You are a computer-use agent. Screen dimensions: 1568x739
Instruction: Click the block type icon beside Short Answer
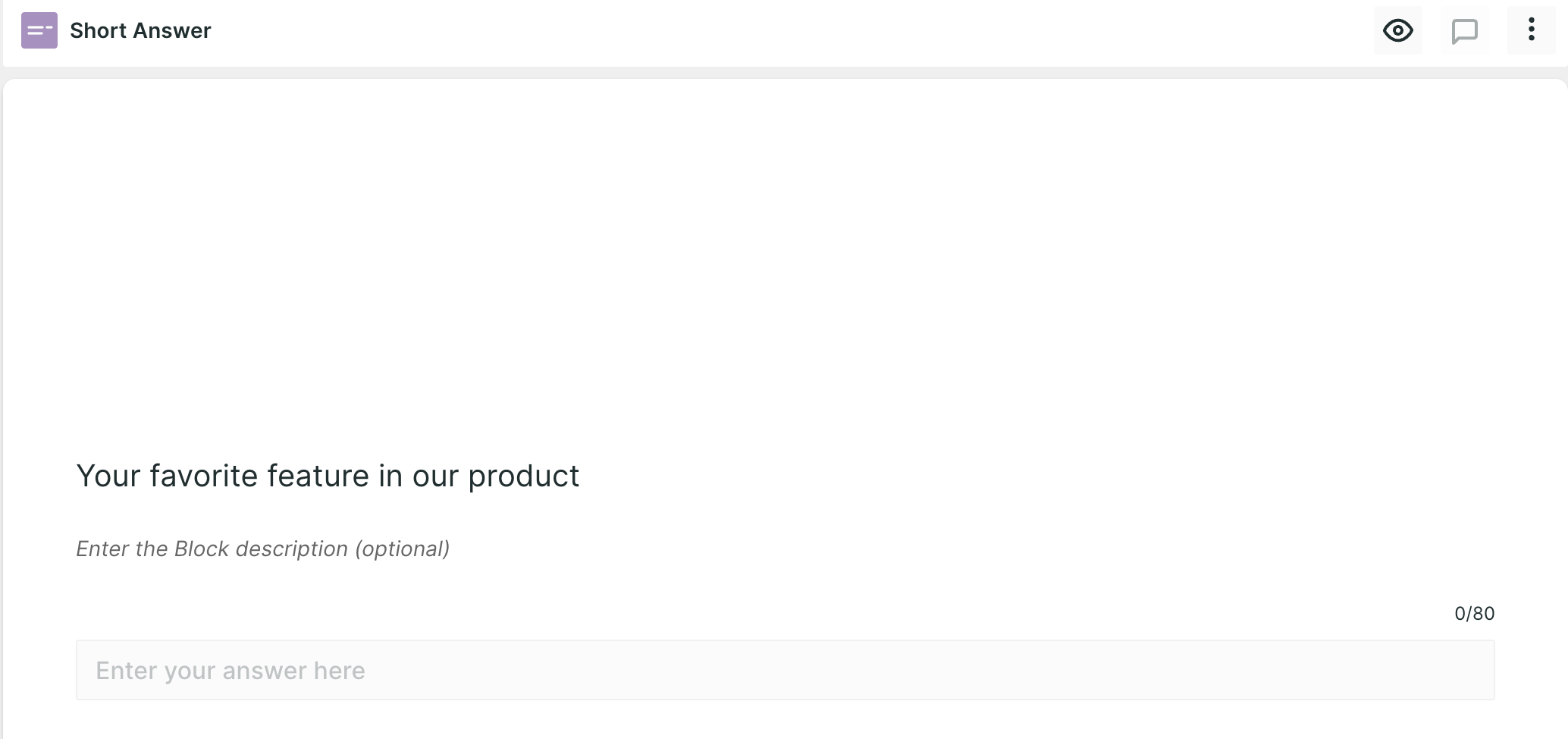(39, 30)
